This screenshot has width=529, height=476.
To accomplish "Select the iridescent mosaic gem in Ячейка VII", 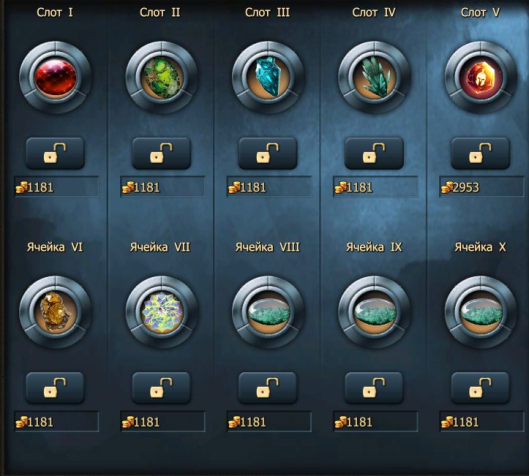I will pyautogui.click(x=162, y=312).
